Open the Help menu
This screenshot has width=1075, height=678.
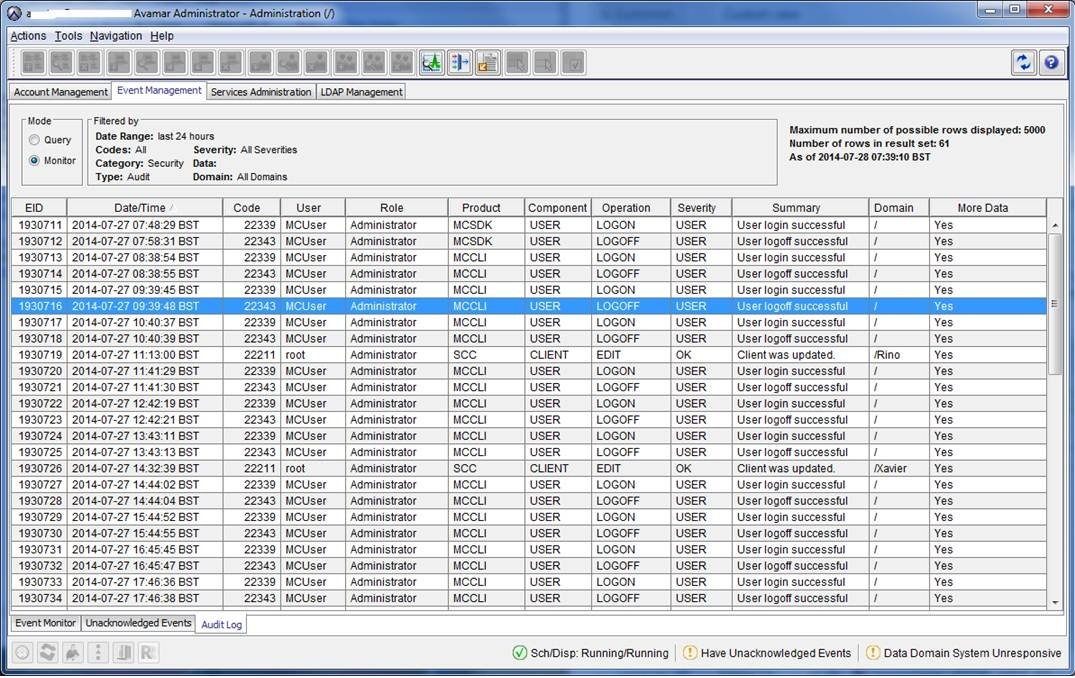[162, 36]
